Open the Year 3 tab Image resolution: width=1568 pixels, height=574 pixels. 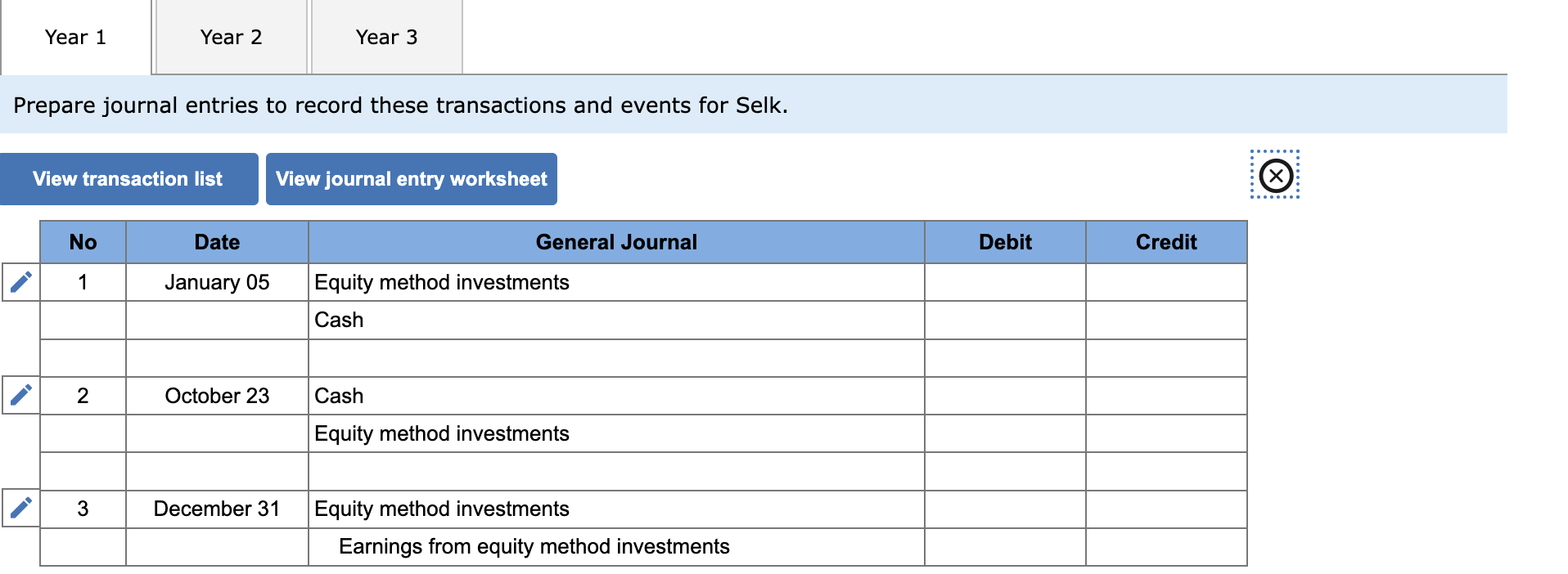[386, 38]
